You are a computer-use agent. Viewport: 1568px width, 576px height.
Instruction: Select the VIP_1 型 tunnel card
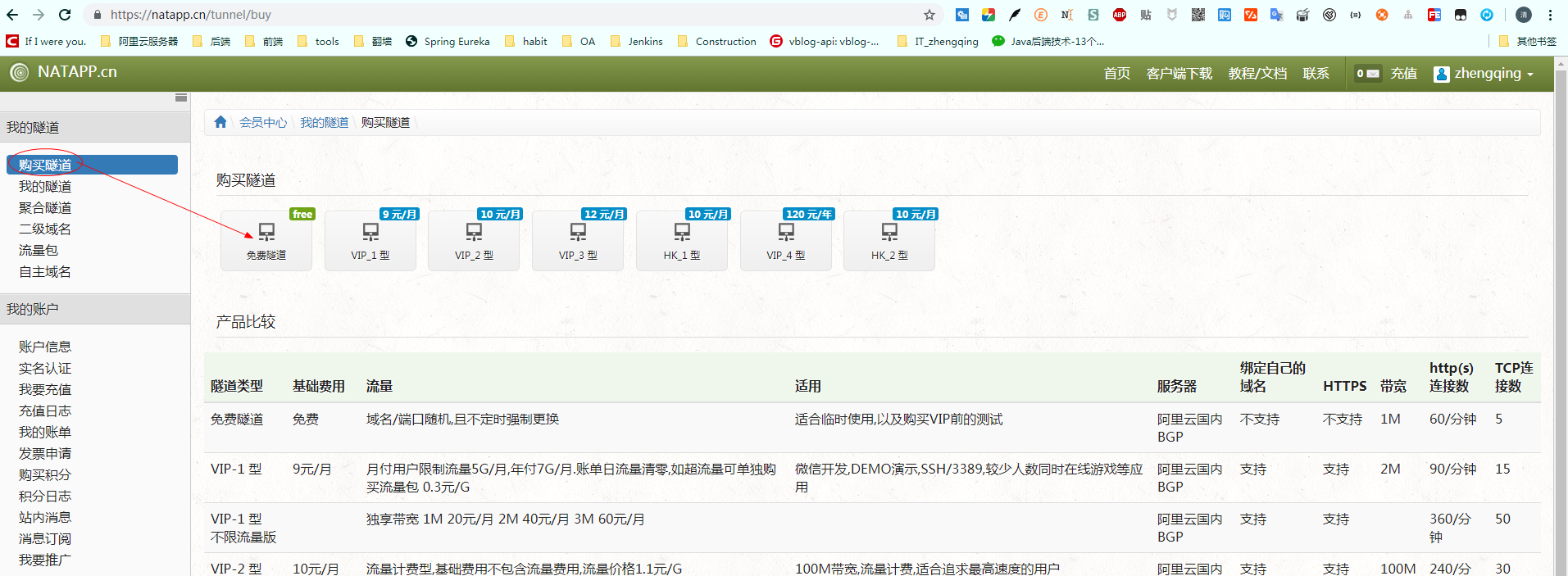point(370,240)
